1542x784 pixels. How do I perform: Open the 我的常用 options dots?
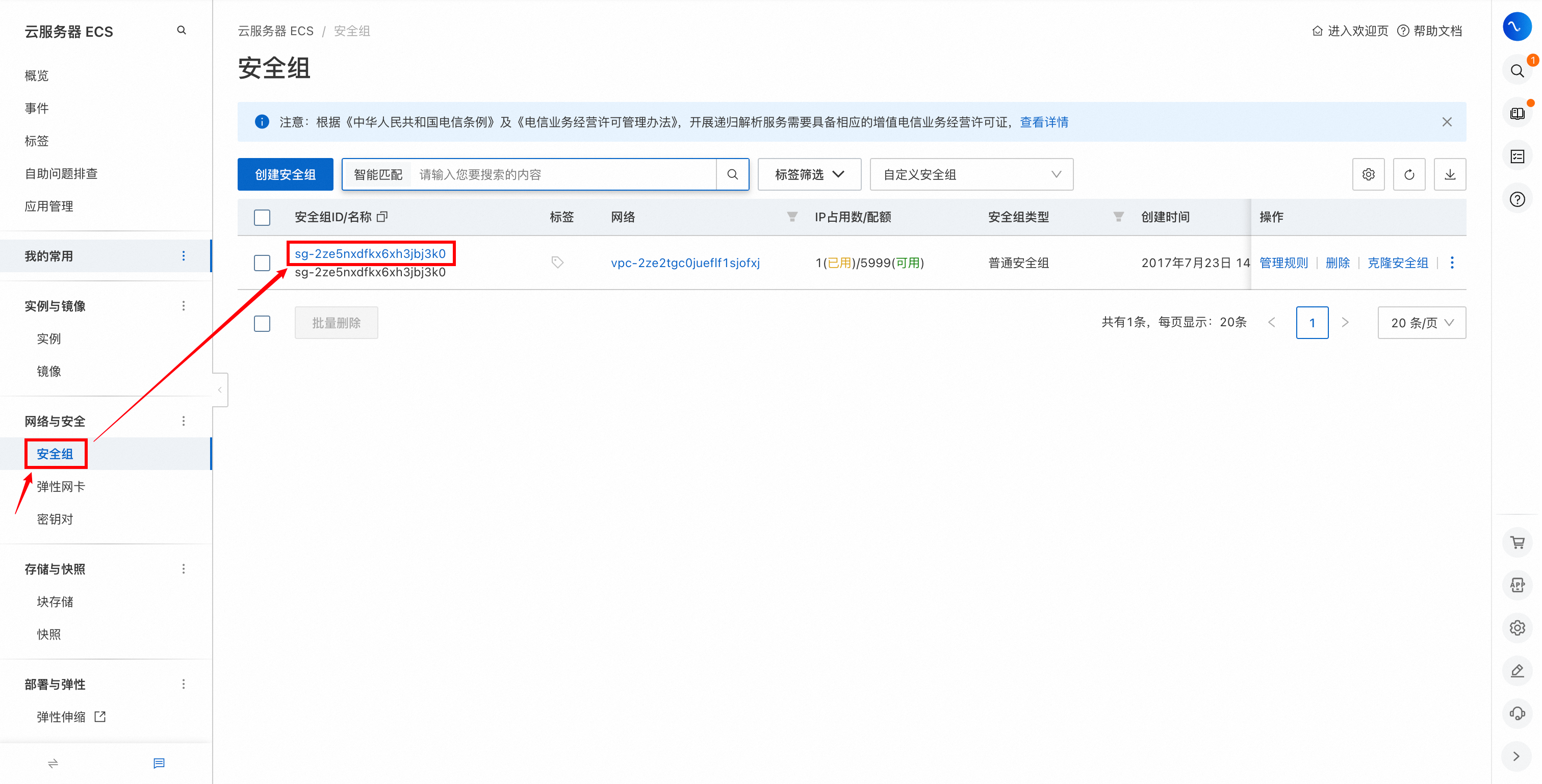[x=183, y=256]
